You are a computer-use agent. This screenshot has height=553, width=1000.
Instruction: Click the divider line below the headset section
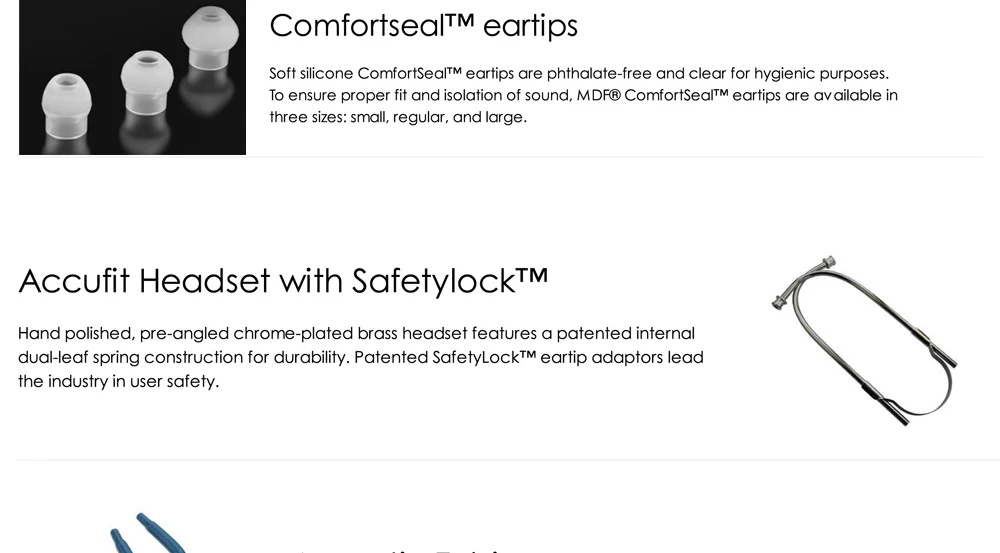(500, 460)
